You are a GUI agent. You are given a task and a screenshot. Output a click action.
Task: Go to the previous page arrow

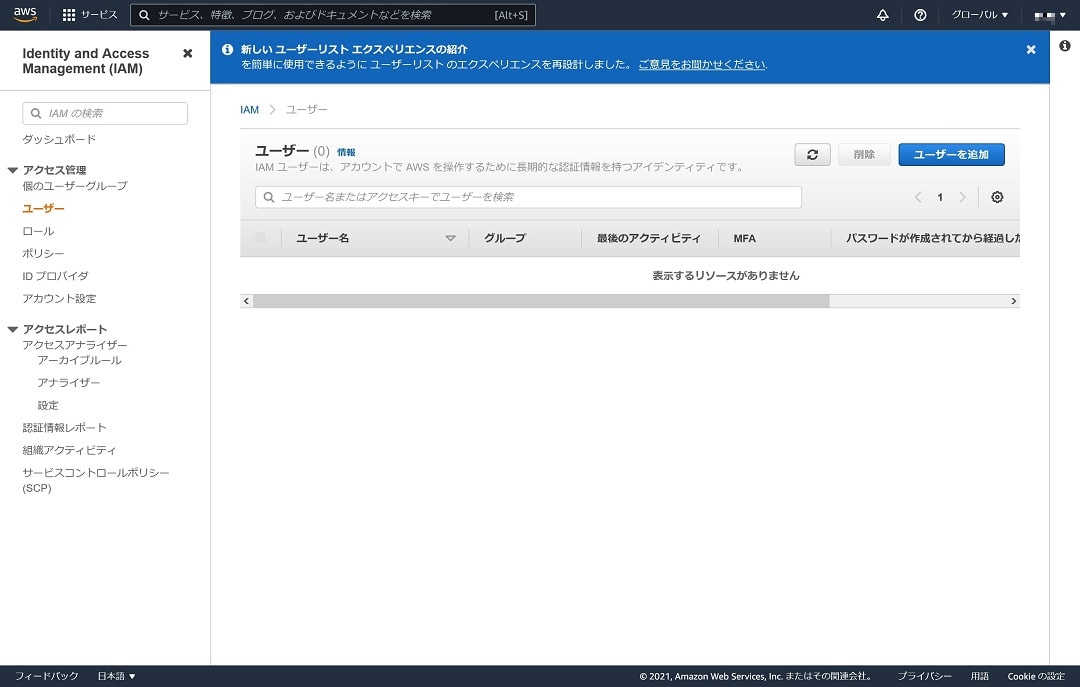(917, 197)
